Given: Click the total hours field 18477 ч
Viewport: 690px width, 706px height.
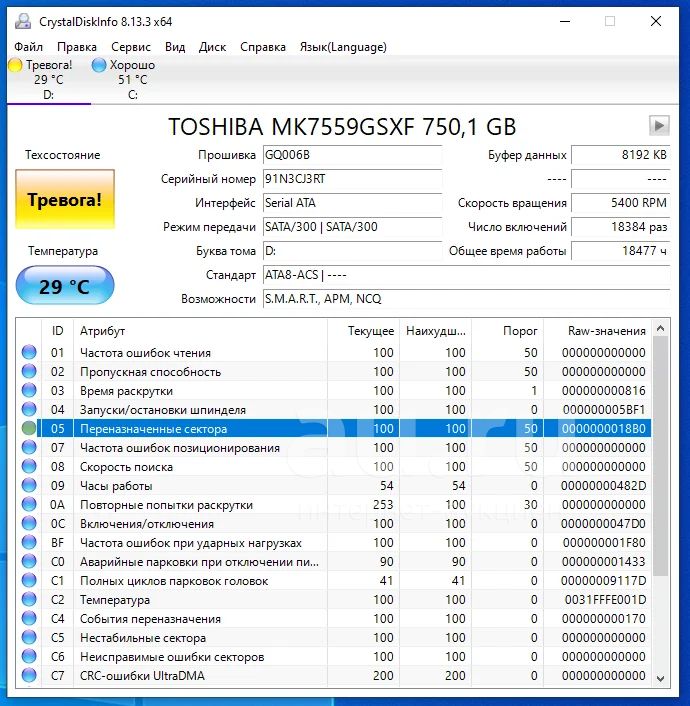Looking at the screenshot, I should click(x=621, y=251).
